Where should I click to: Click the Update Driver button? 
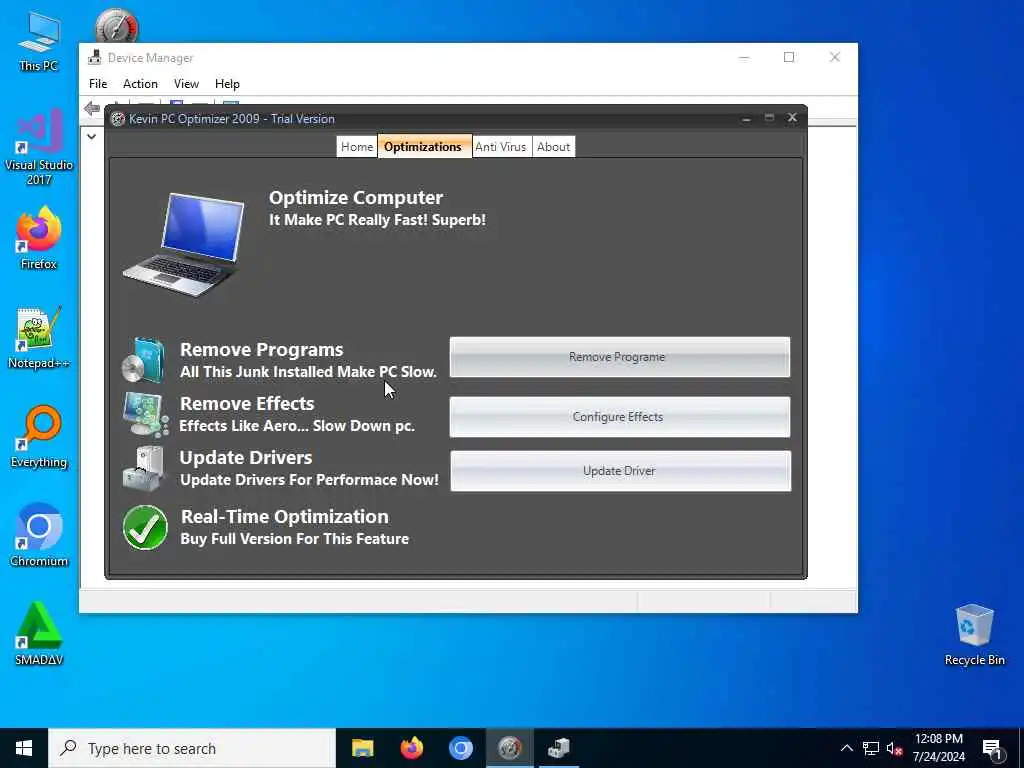[620, 471]
